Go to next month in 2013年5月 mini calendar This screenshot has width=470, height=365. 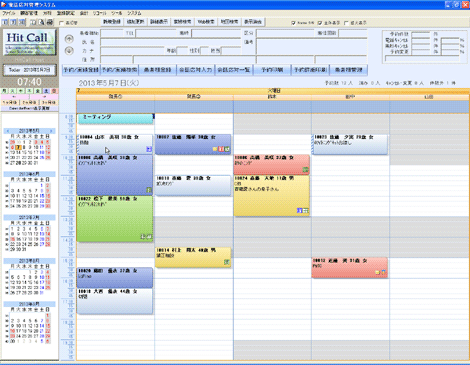(x=51, y=131)
